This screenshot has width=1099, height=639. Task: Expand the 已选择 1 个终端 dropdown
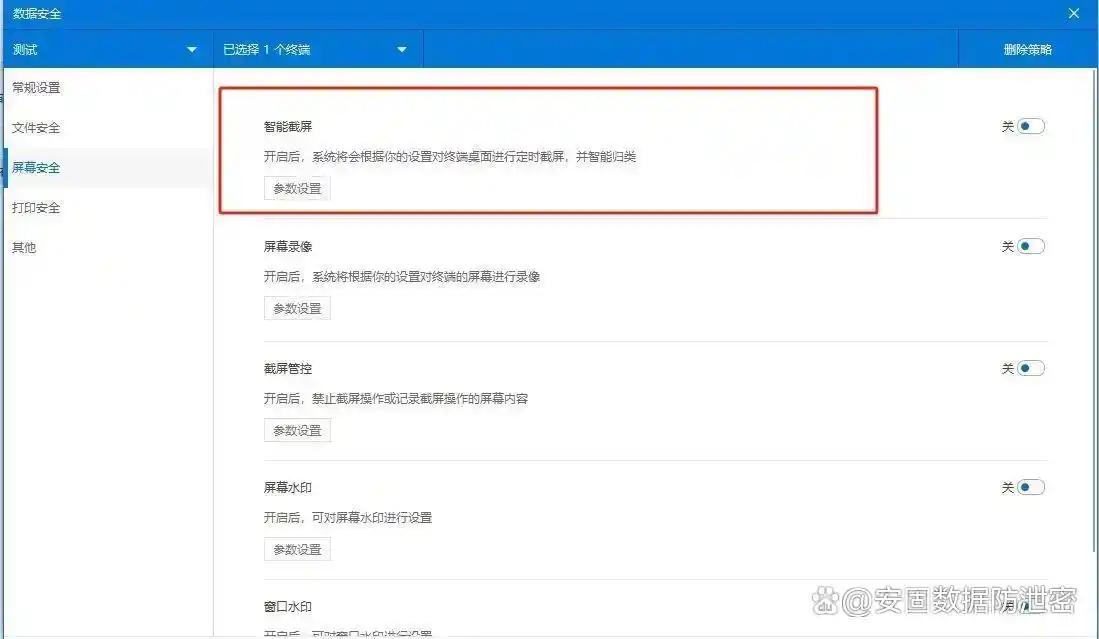pos(318,49)
